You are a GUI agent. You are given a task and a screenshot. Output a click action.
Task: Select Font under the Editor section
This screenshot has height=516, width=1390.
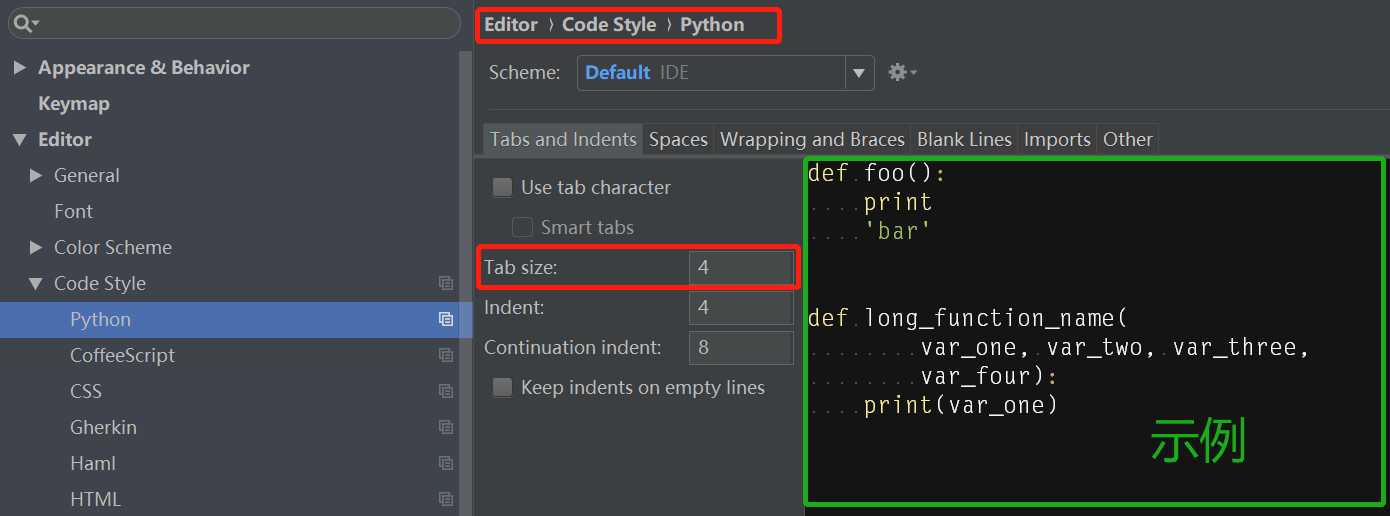[73, 211]
